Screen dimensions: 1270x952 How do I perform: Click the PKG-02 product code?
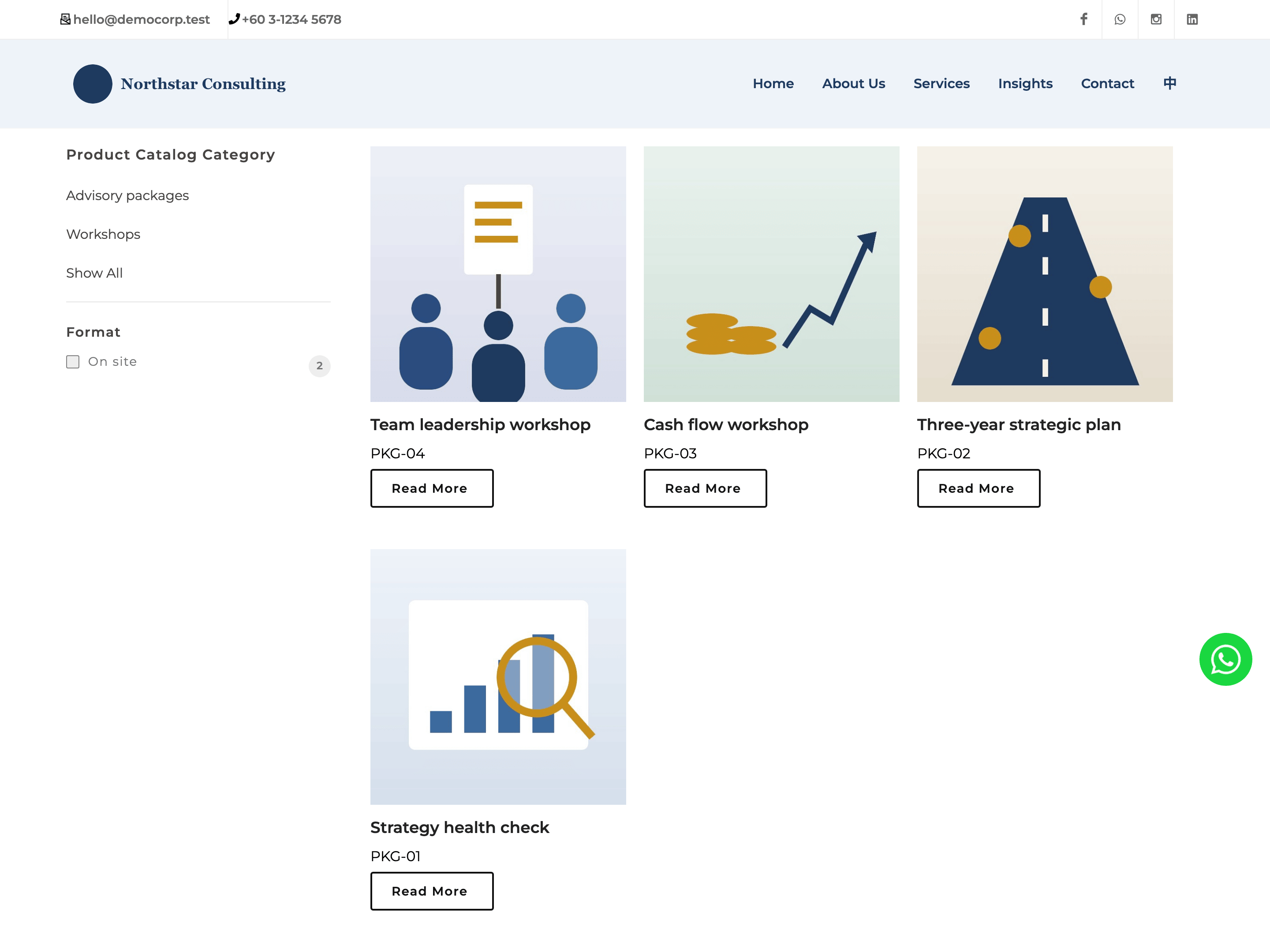[x=943, y=454]
